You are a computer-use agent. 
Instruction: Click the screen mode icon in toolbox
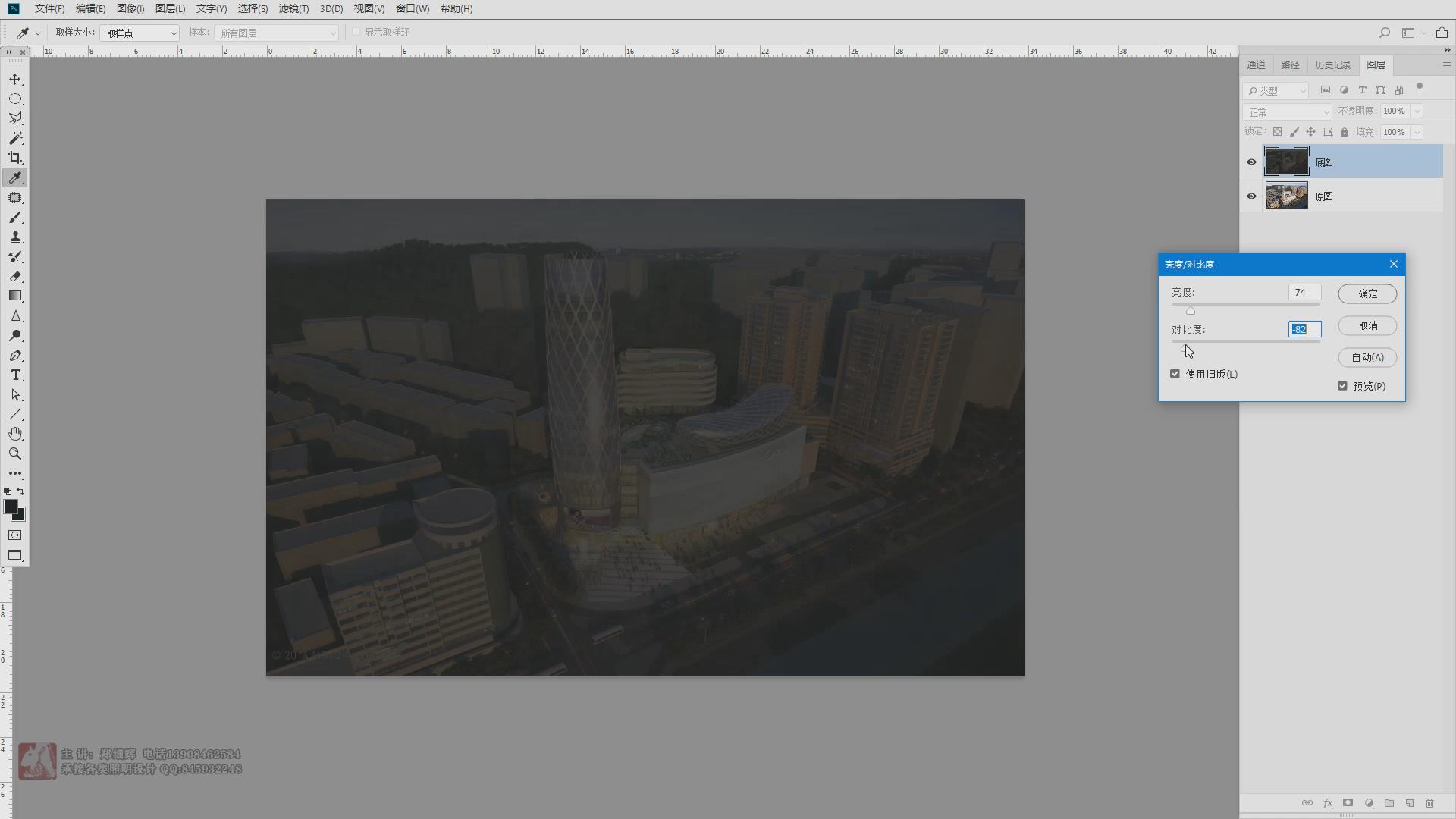pos(15,555)
